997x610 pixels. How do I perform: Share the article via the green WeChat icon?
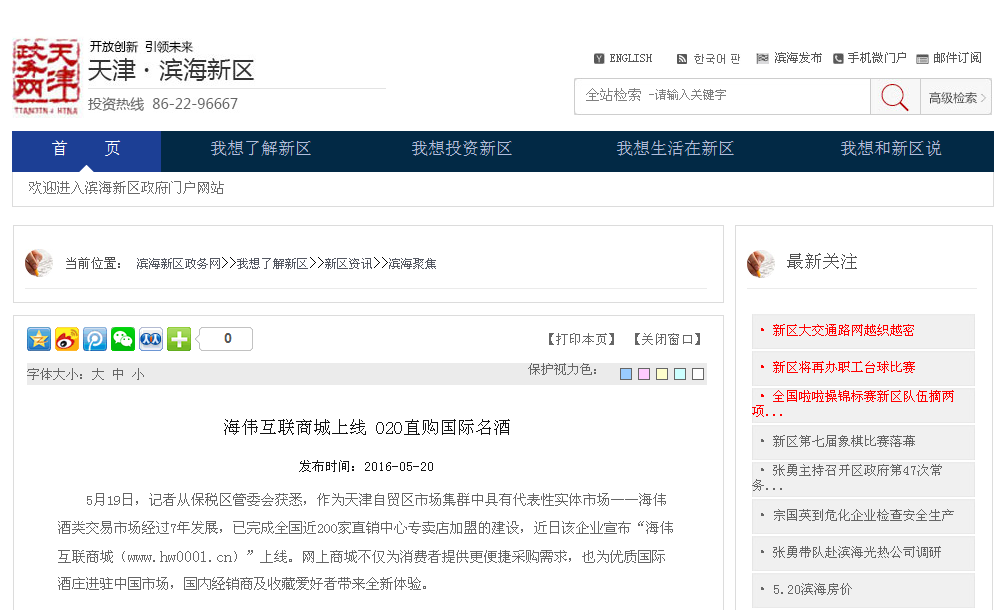pos(123,339)
